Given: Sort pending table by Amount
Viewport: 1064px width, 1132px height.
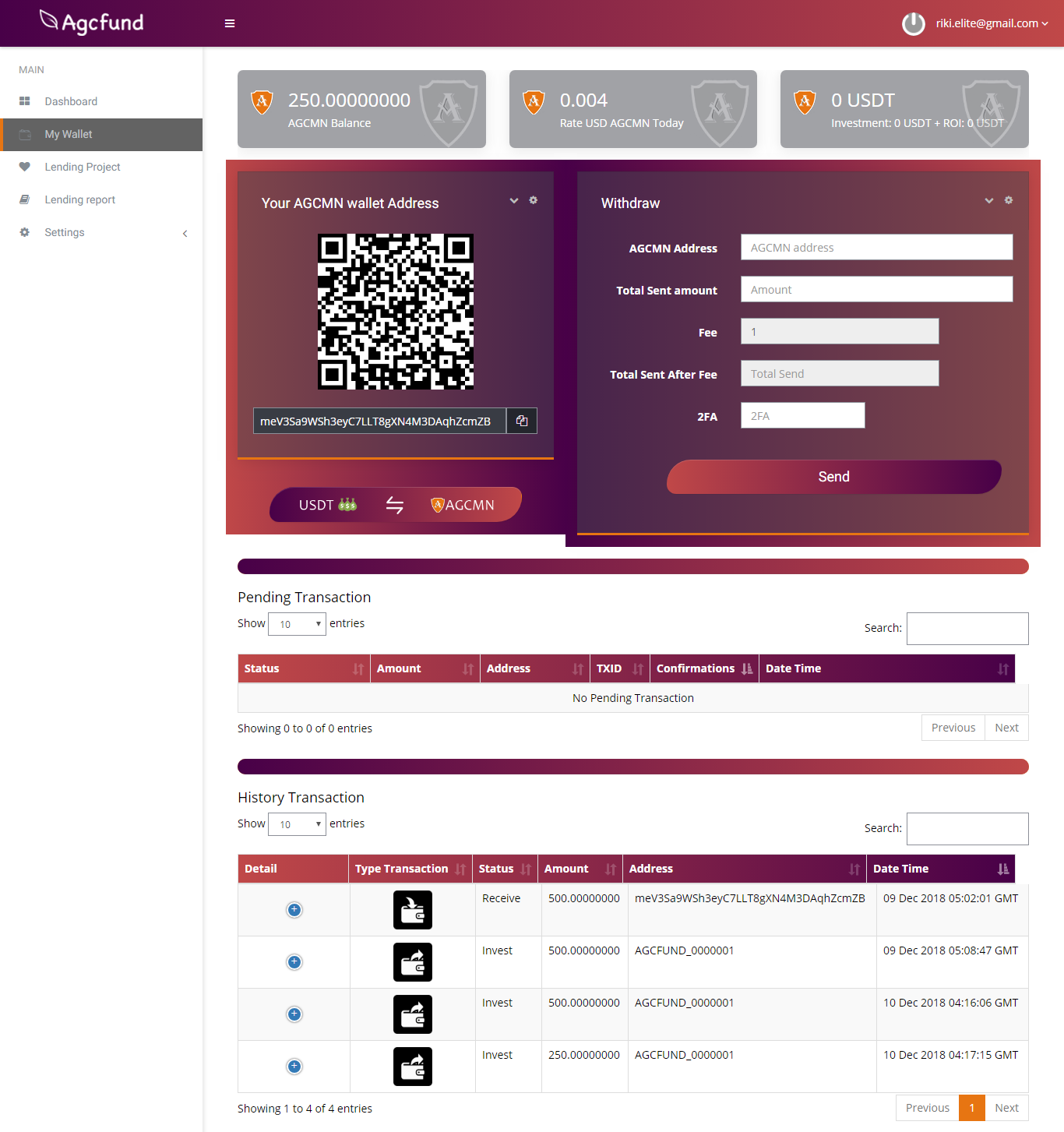Looking at the screenshot, I should [x=425, y=668].
